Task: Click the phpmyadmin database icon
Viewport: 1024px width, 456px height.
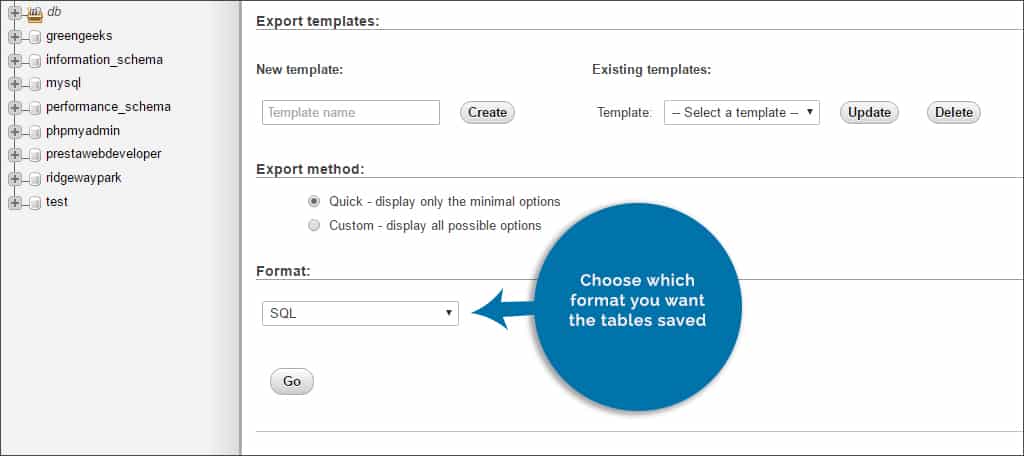Action: (35, 132)
